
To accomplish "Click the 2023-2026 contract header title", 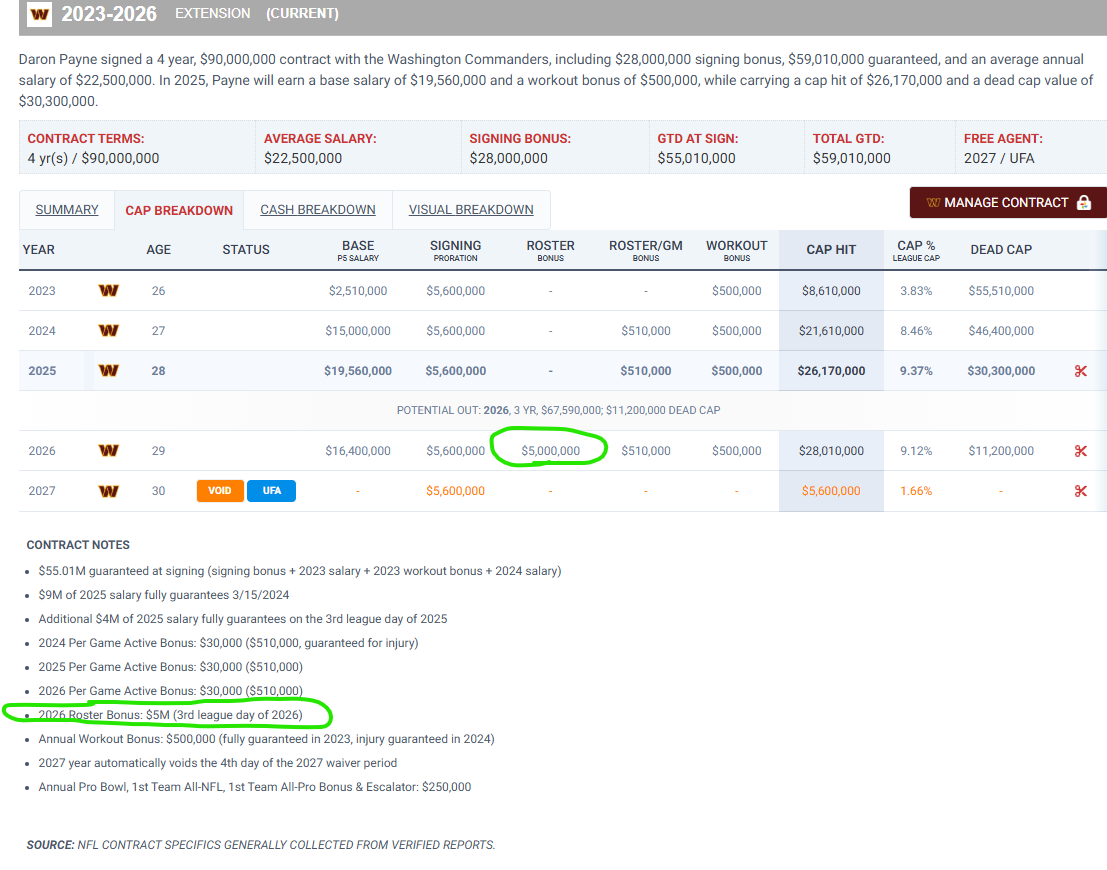I will (x=109, y=13).
